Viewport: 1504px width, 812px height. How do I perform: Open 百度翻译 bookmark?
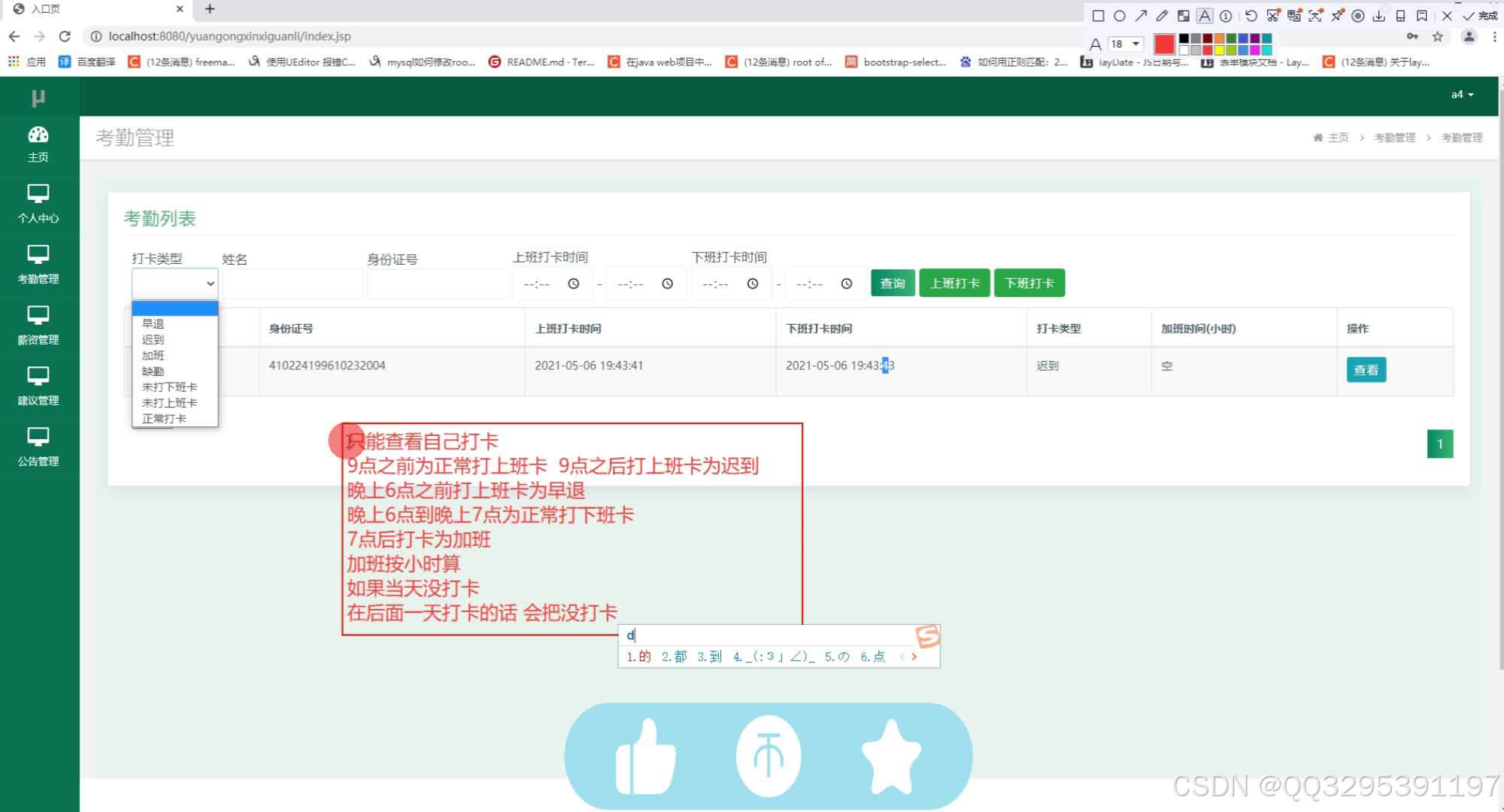(87, 62)
